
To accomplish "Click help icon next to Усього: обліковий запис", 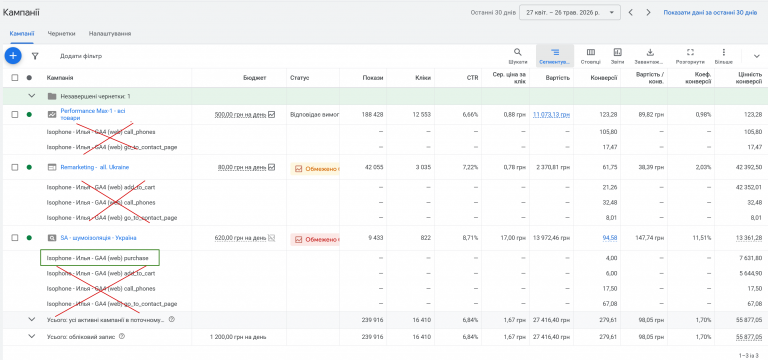I will click(122, 336).
